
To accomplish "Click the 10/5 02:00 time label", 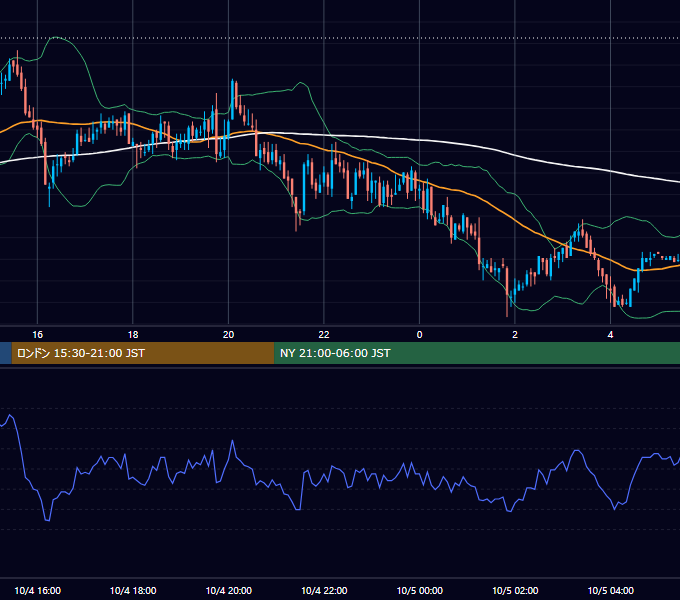I will point(515,590).
